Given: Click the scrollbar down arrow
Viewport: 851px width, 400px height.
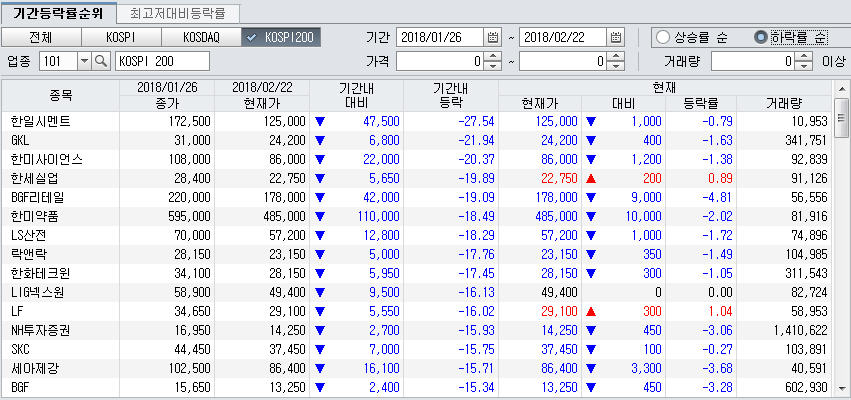Looking at the screenshot, I should 841,389.
